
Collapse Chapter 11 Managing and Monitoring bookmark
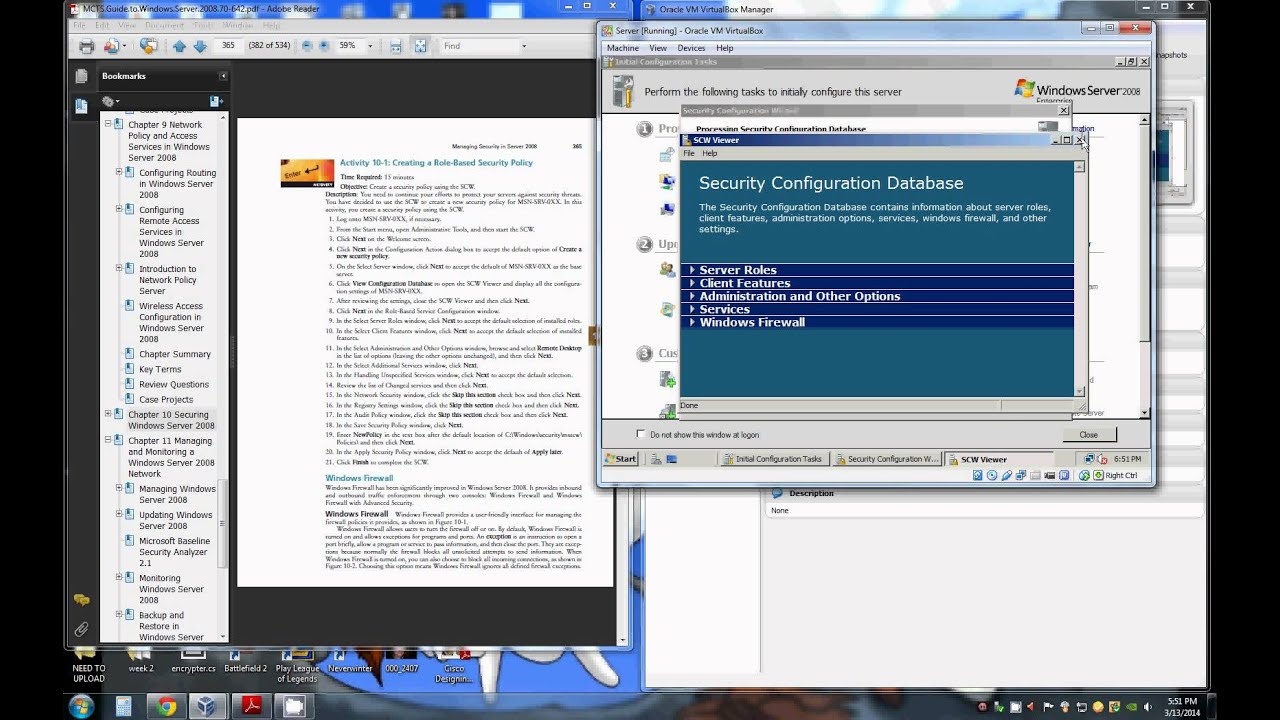point(108,440)
